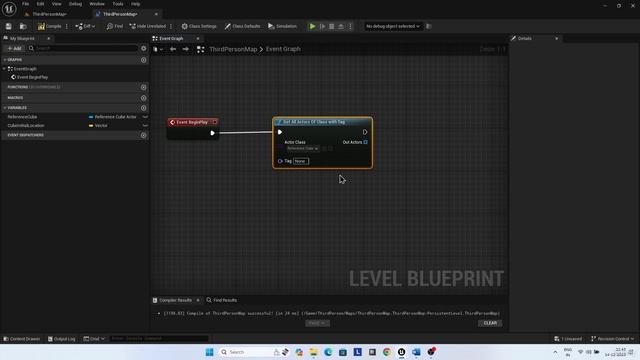
Task: Open the Debug menu
Action: pyautogui.click(x=75, y=4)
